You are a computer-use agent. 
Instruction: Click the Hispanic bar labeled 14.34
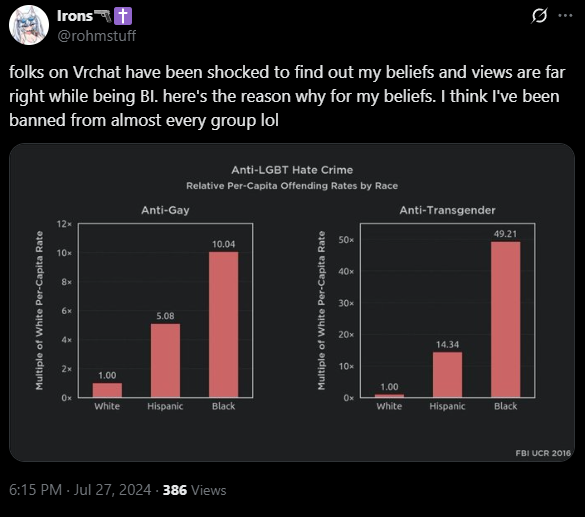pyautogui.click(x=447, y=375)
